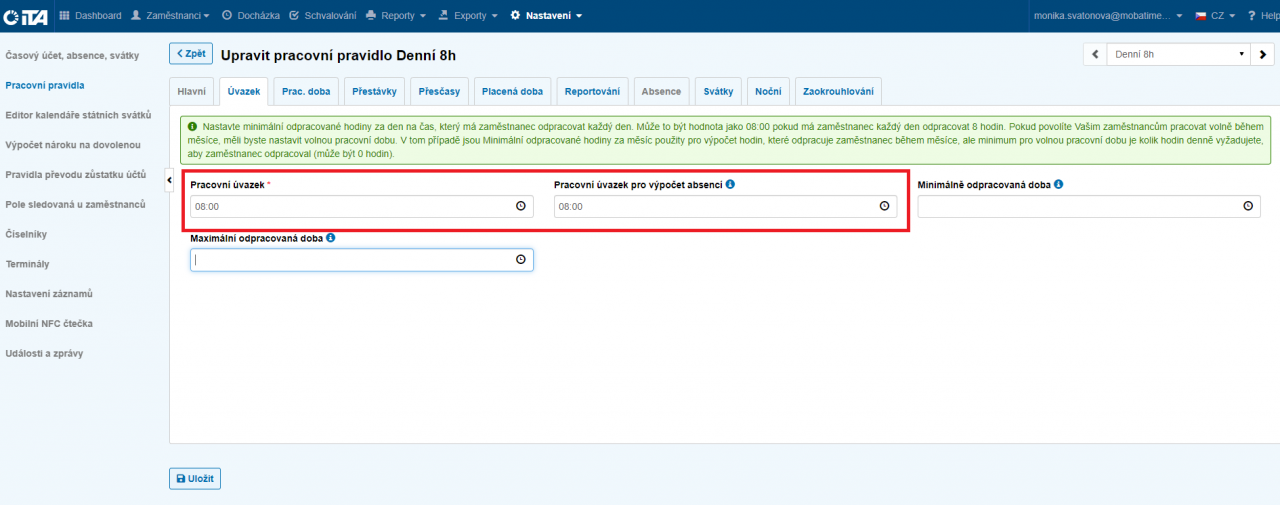Click clock icon in Maximální odpracovaná doba field
The height and width of the screenshot is (505, 1280).
tap(520, 259)
